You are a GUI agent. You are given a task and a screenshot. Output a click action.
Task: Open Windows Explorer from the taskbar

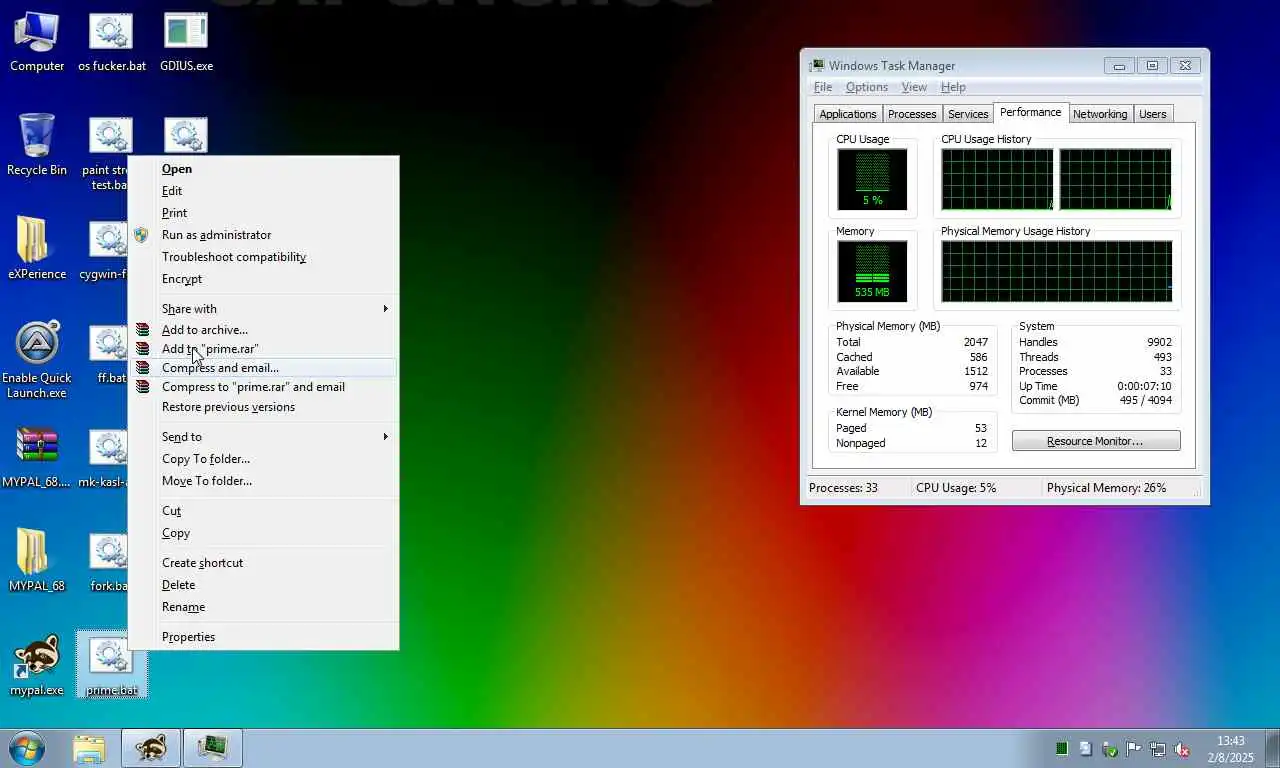coord(89,748)
